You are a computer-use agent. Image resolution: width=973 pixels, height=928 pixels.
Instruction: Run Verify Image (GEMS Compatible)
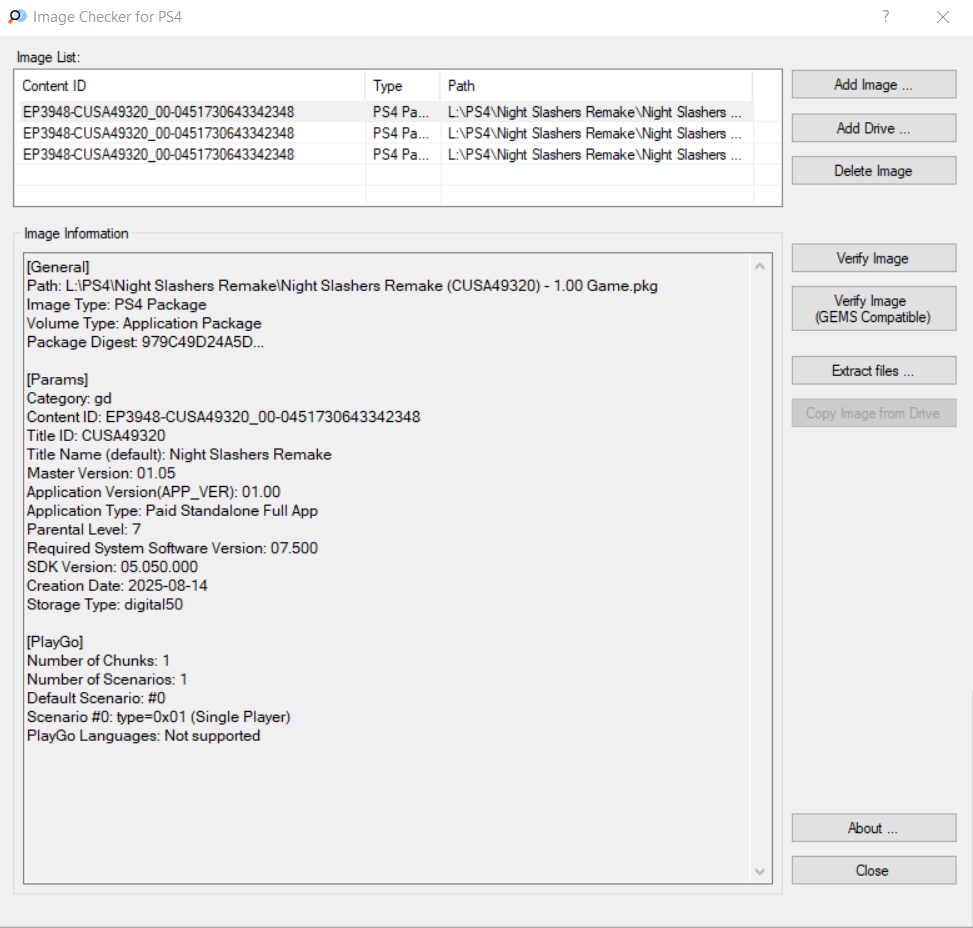tap(873, 309)
